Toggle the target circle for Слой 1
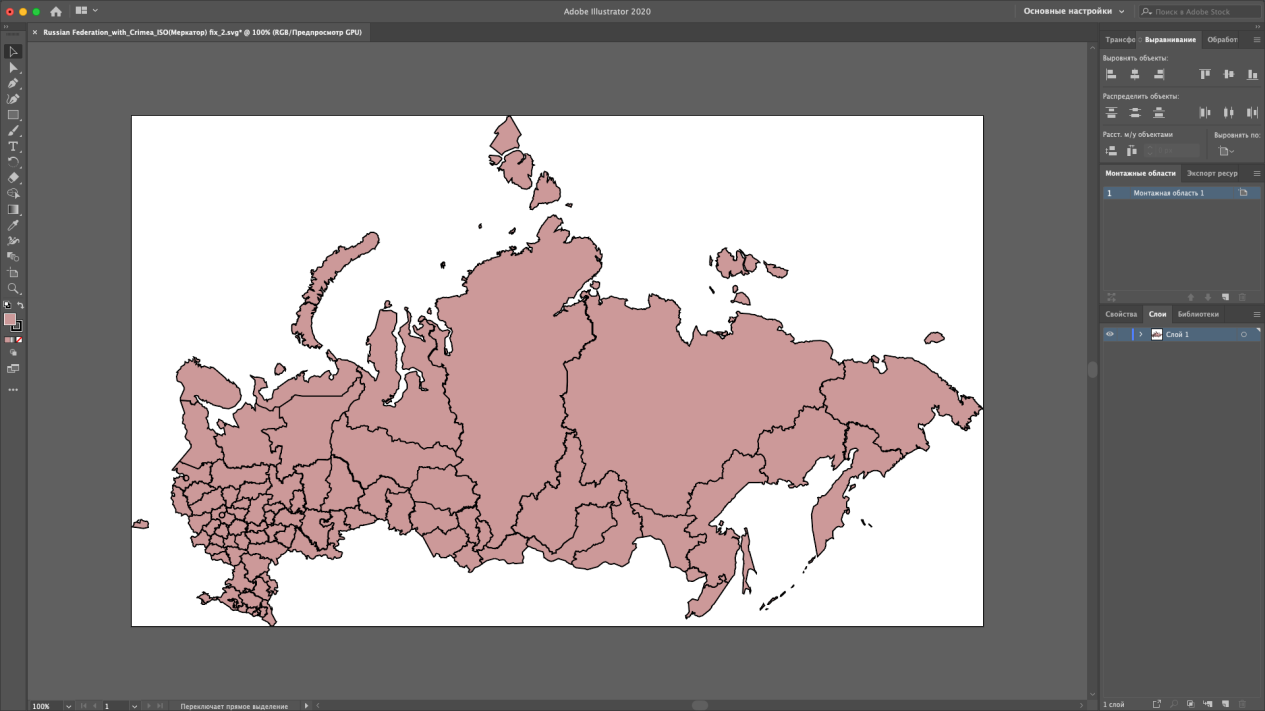The height and width of the screenshot is (711, 1265). click(1244, 334)
